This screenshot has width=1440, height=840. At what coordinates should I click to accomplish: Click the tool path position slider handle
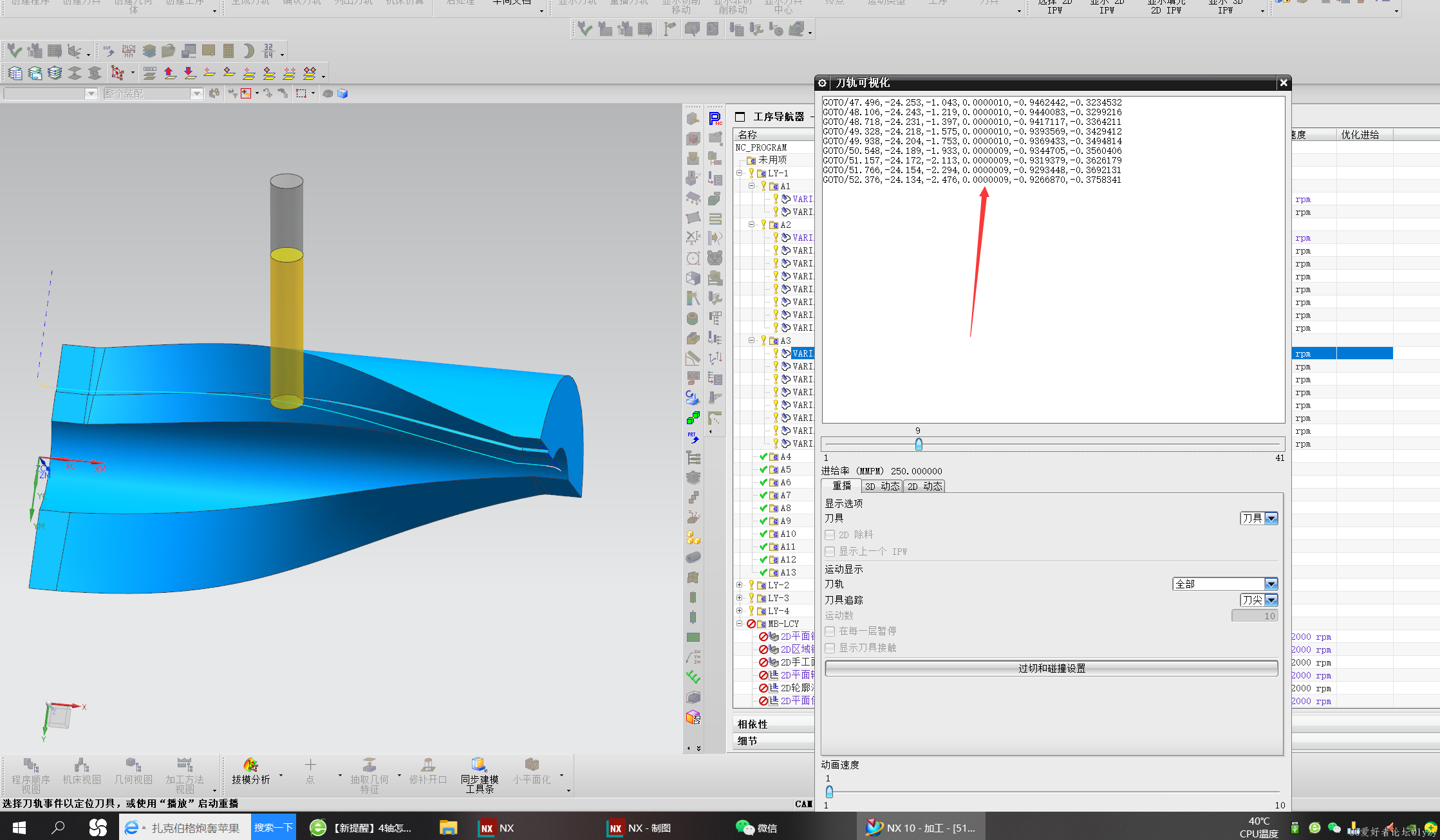(919, 444)
